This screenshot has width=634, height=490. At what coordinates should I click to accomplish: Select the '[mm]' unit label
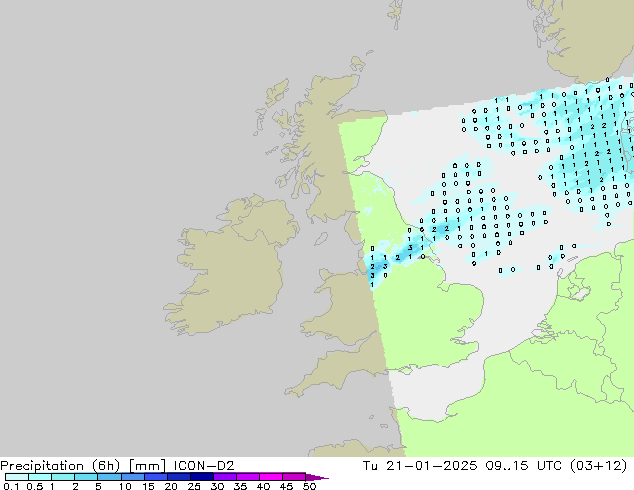coord(148,466)
